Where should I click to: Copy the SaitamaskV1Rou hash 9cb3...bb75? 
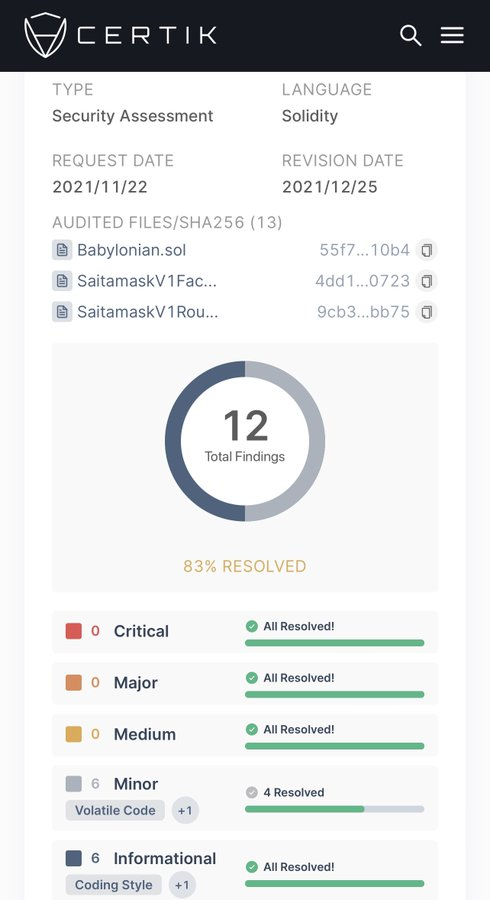pos(426,312)
